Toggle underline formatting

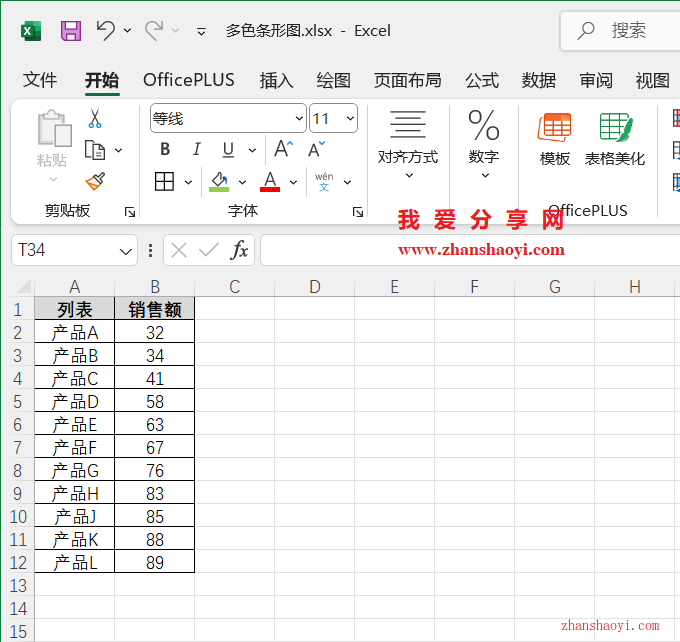pos(228,150)
